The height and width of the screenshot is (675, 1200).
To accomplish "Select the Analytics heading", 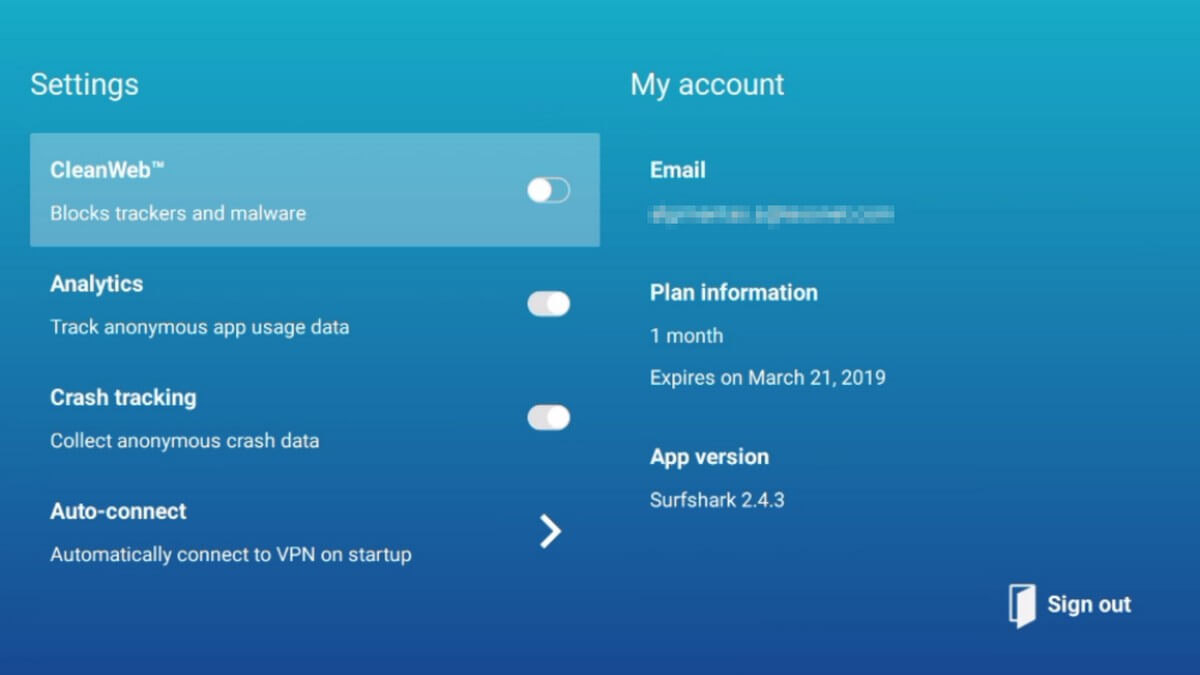I will [x=97, y=284].
